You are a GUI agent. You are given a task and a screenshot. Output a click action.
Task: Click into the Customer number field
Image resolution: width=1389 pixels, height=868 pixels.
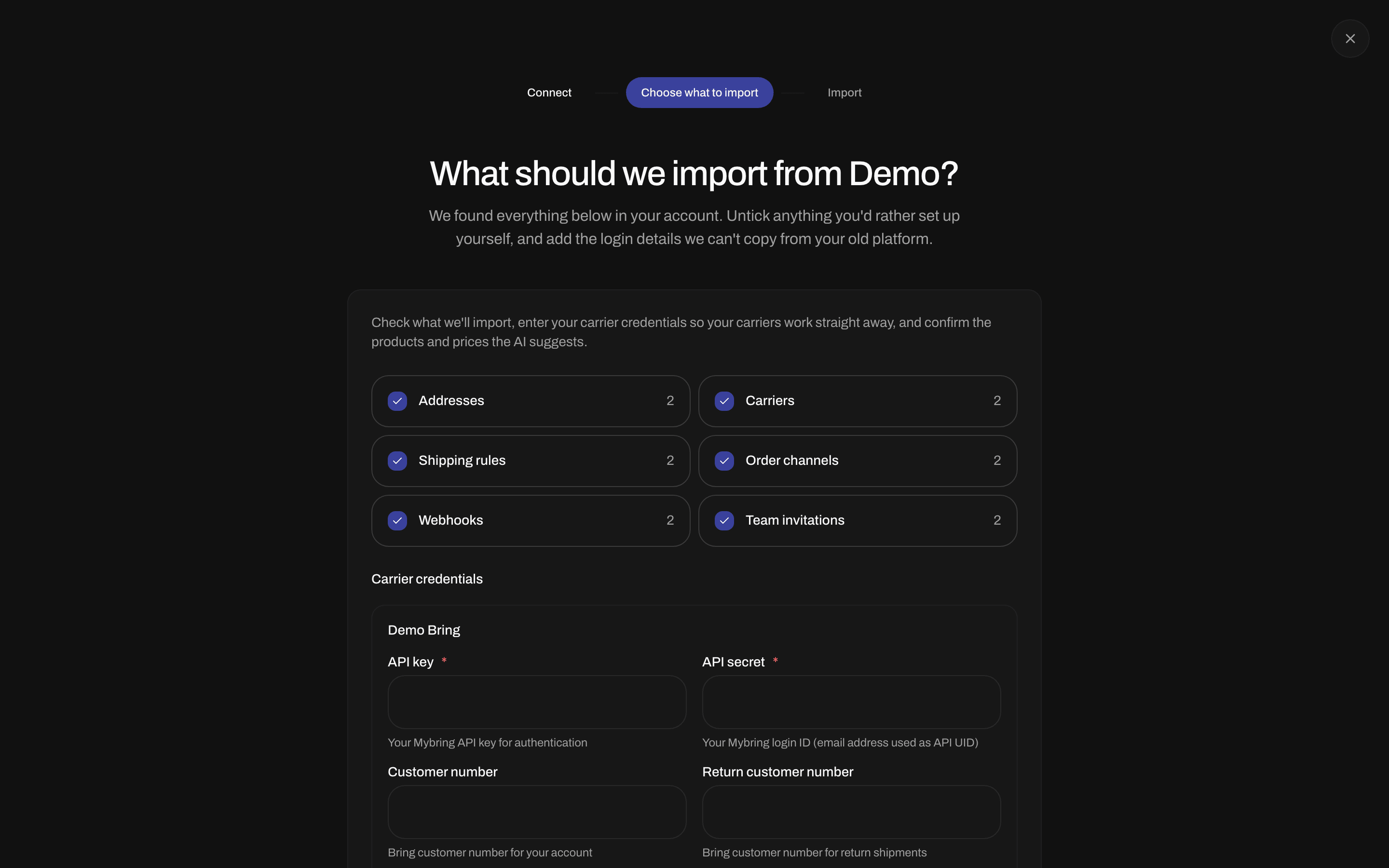click(x=537, y=812)
